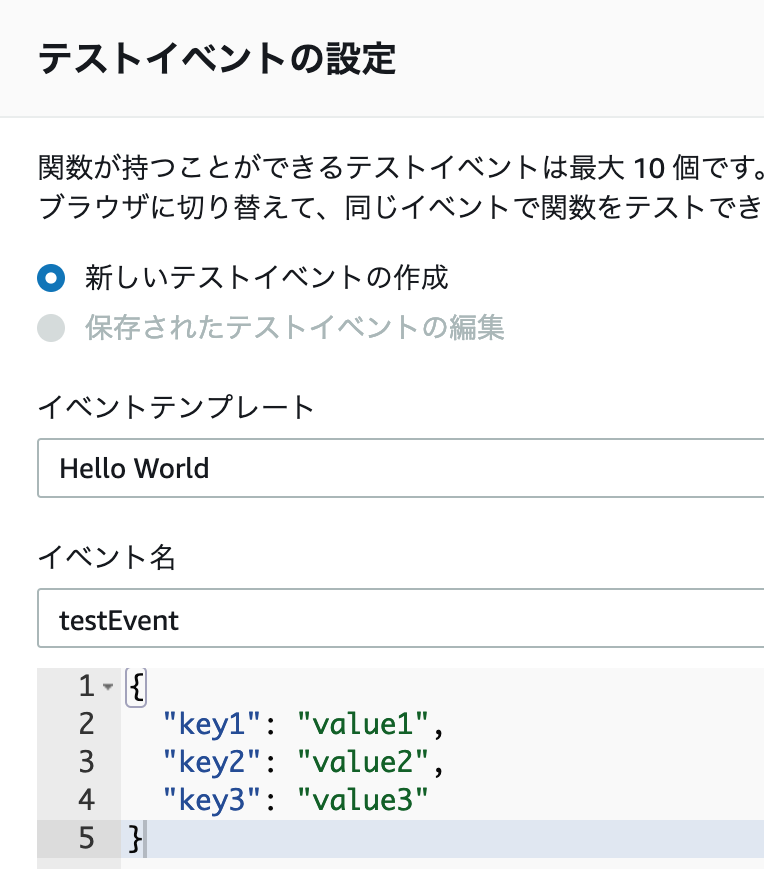This screenshot has width=764, height=869.
Task: Select the new test event creation radio button
Action: [x=50, y=277]
